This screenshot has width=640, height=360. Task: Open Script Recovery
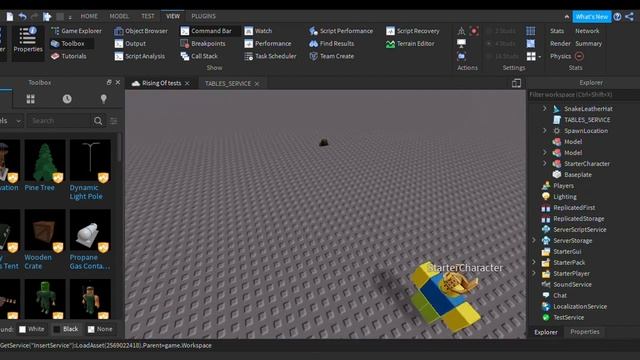[x=413, y=31]
